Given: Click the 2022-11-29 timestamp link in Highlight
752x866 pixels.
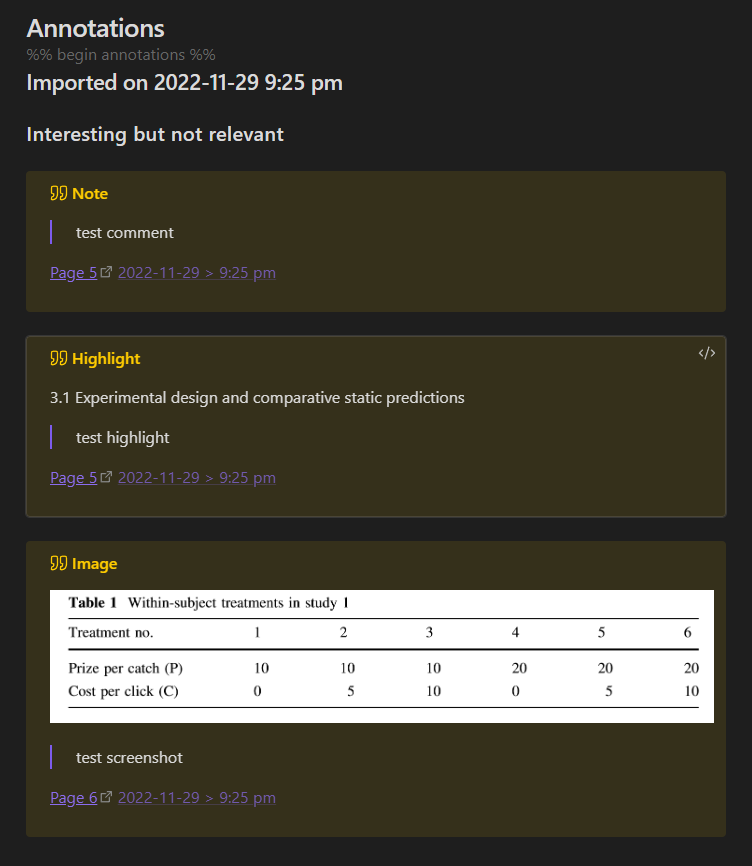Looking at the screenshot, I should pos(158,477).
